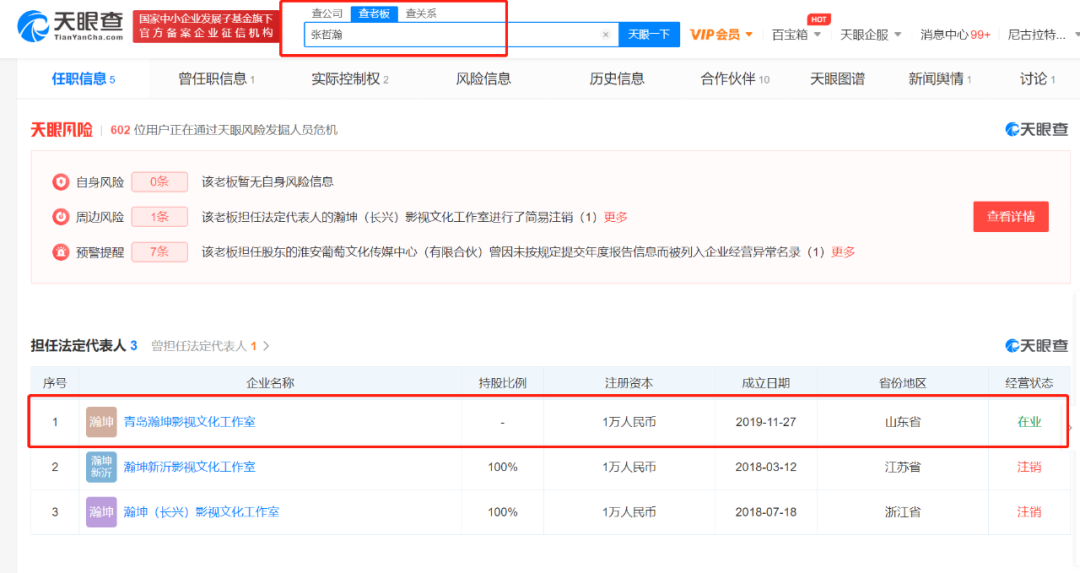Click the 浙江省 region cell
Viewport: 1080px width, 573px height.
[x=903, y=512]
